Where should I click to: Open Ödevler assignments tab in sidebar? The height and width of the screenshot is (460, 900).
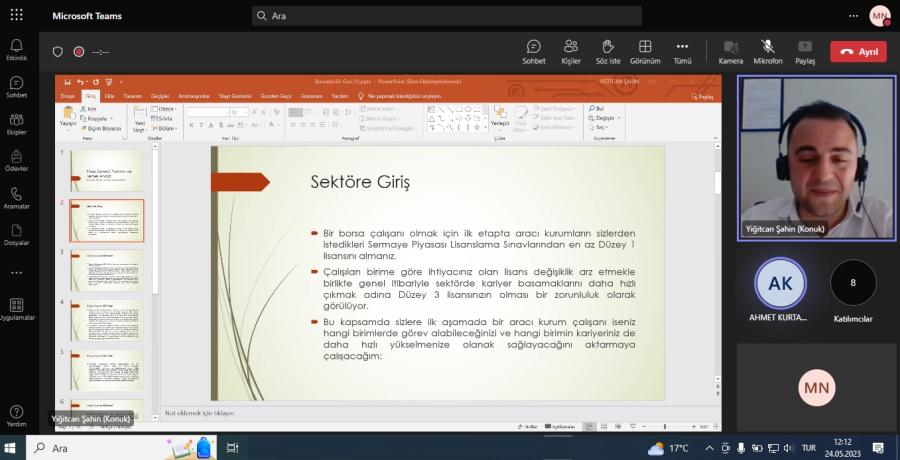click(x=16, y=161)
